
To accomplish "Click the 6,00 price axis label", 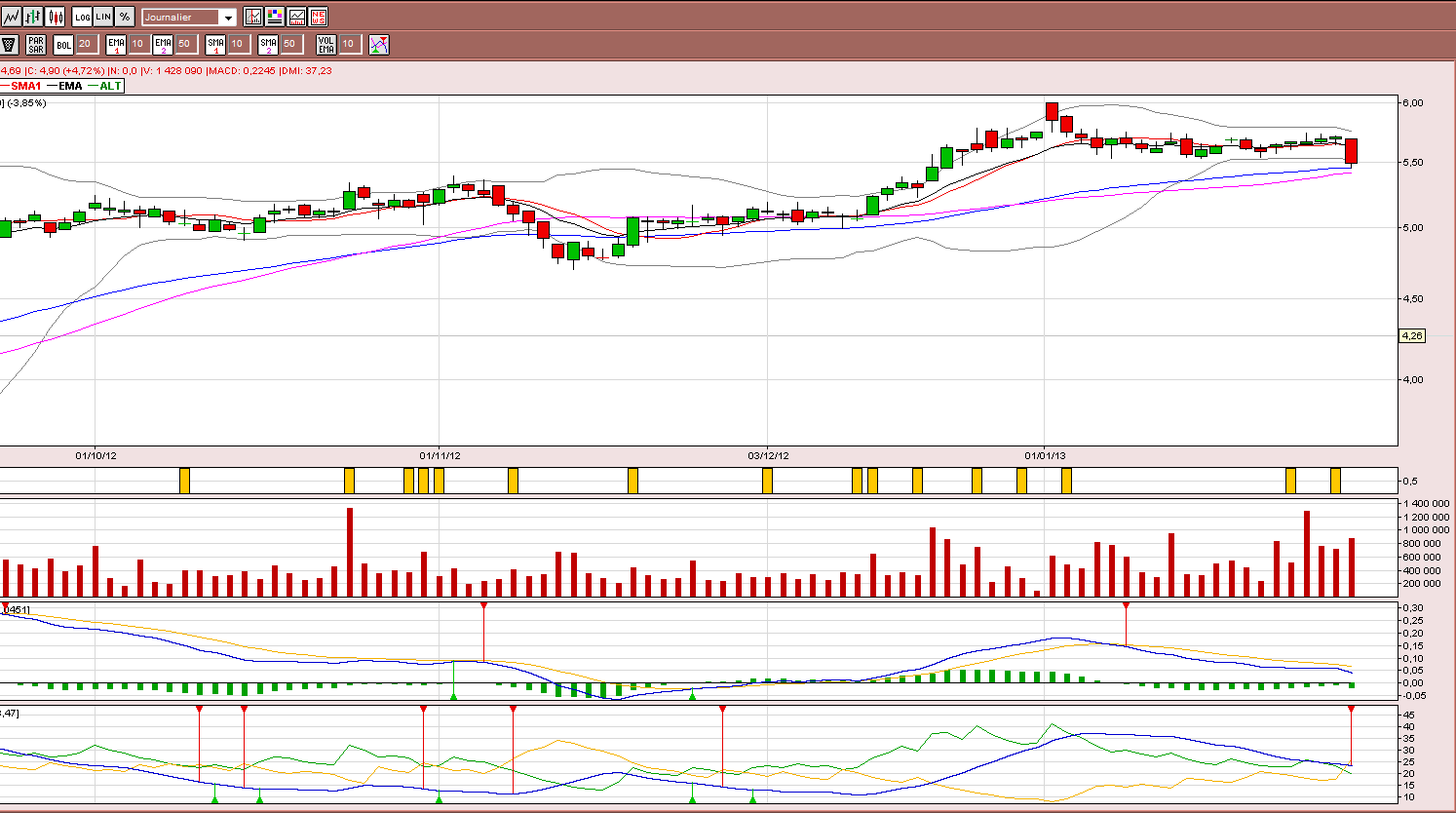I will coord(1413,102).
